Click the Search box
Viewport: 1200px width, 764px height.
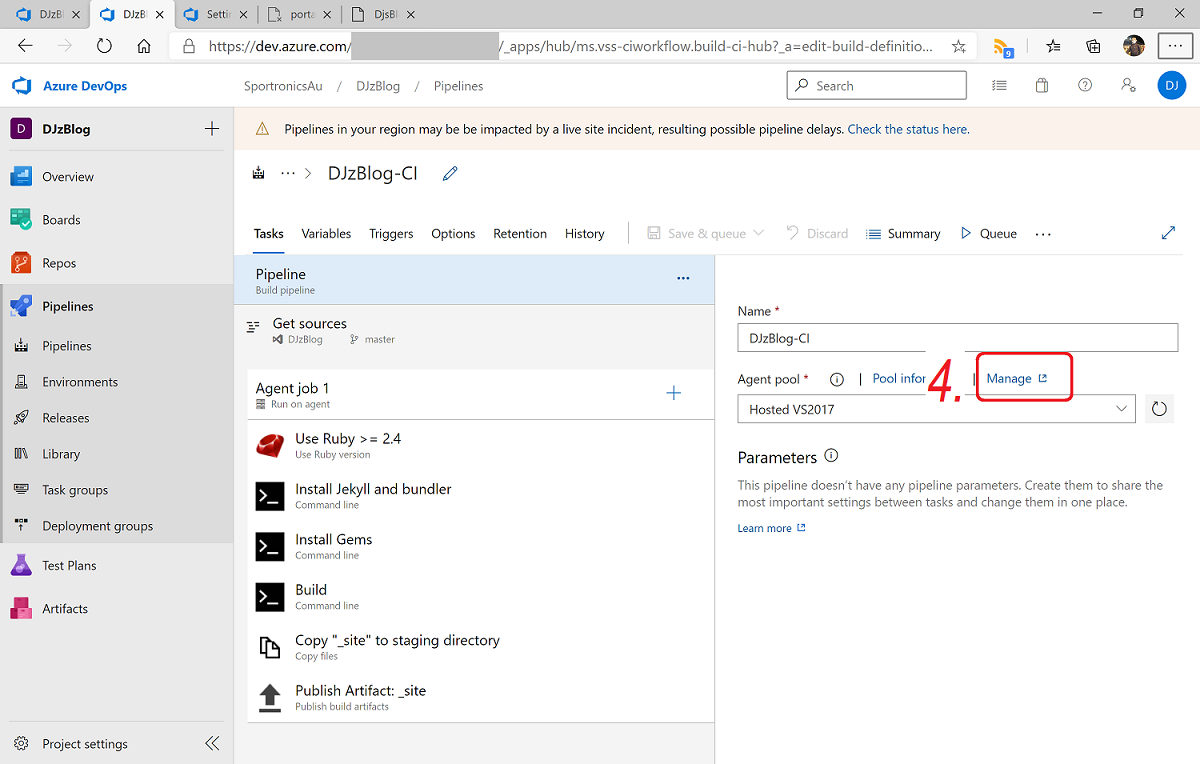point(877,86)
